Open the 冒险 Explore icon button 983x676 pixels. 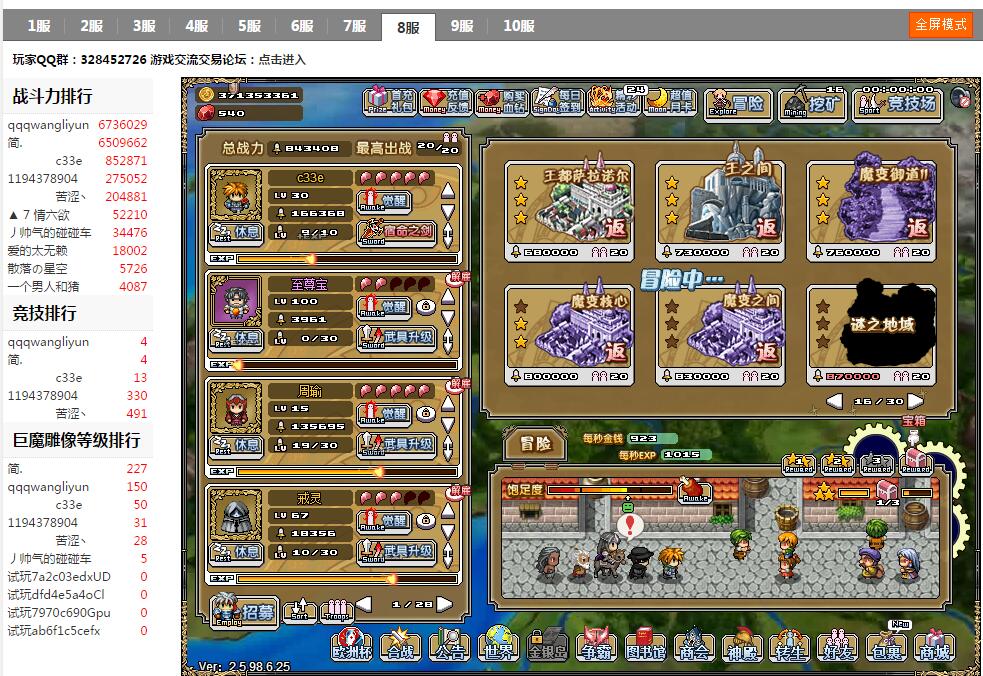click(737, 103)
